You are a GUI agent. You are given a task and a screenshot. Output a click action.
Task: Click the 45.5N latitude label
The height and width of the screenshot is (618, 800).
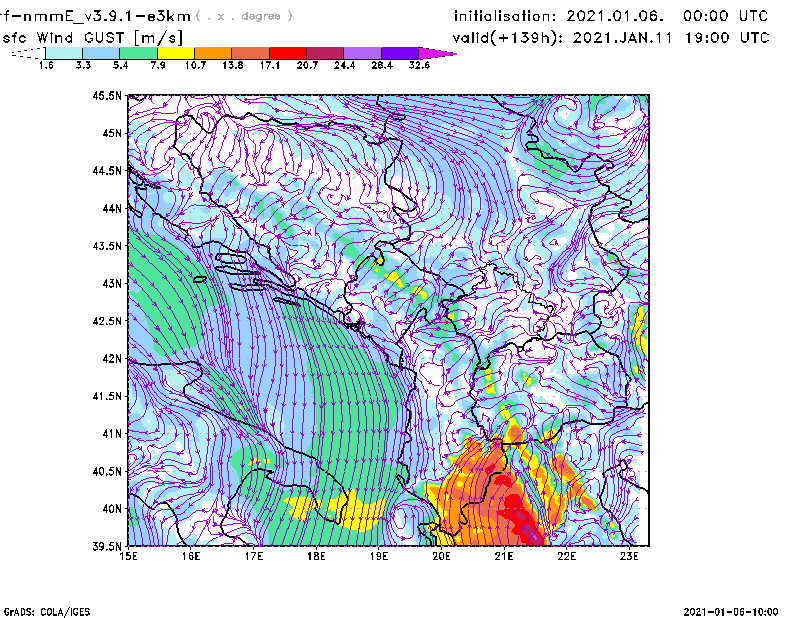108,95
